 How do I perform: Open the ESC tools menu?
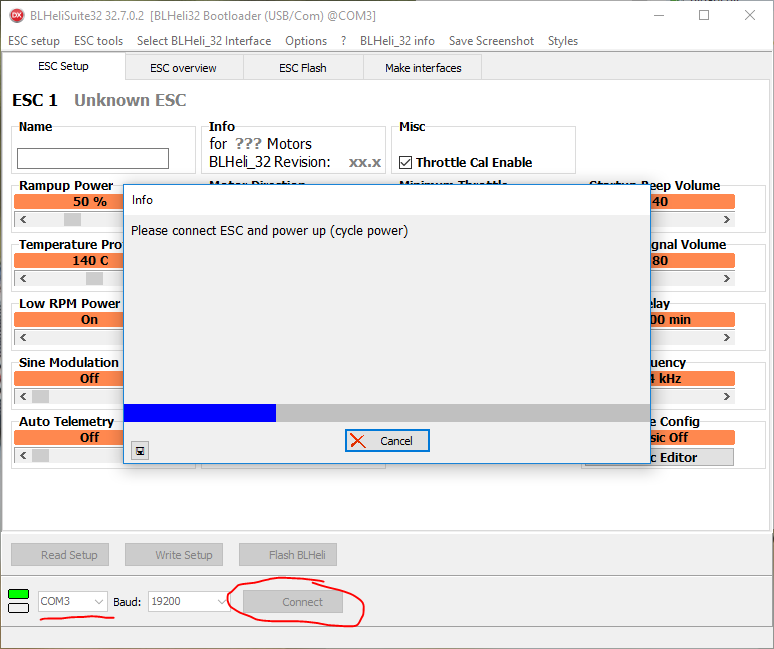click(x=98, y=41)
